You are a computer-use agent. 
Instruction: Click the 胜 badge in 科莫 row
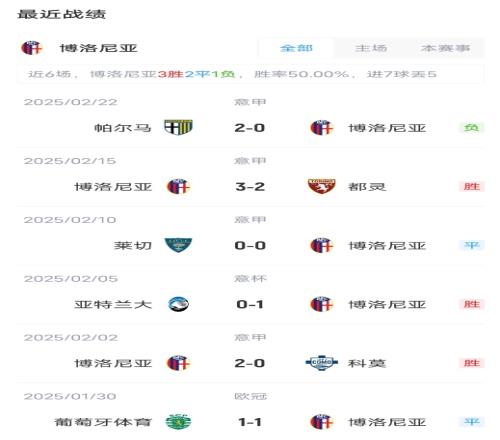pos(472,363)
